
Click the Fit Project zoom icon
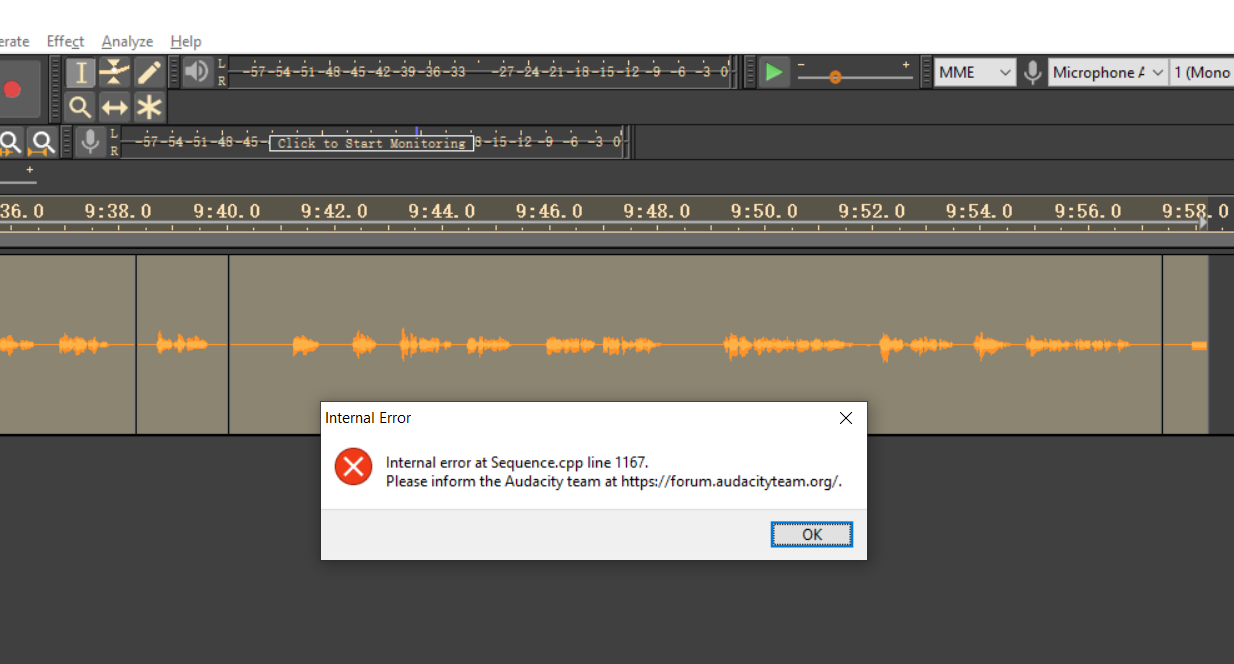41,143
